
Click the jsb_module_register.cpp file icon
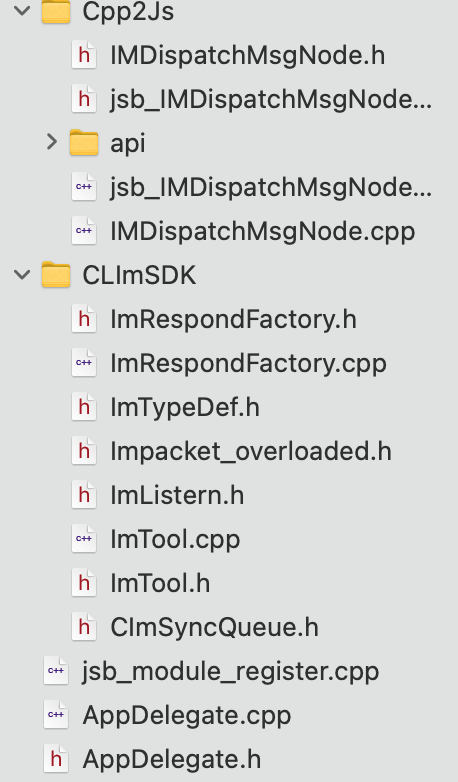(x=56, y=671)
